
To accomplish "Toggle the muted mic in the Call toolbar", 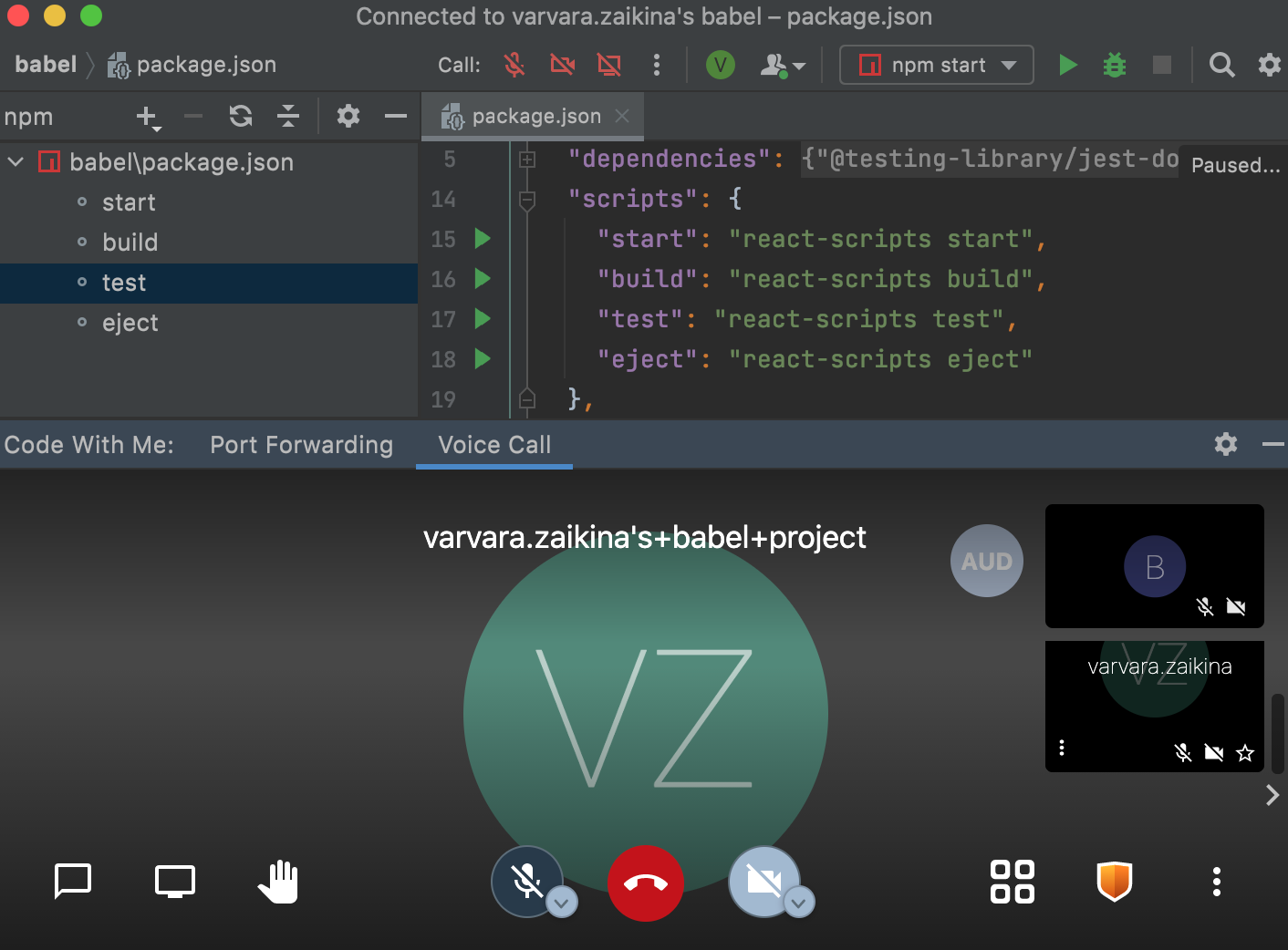I will 514,65.
